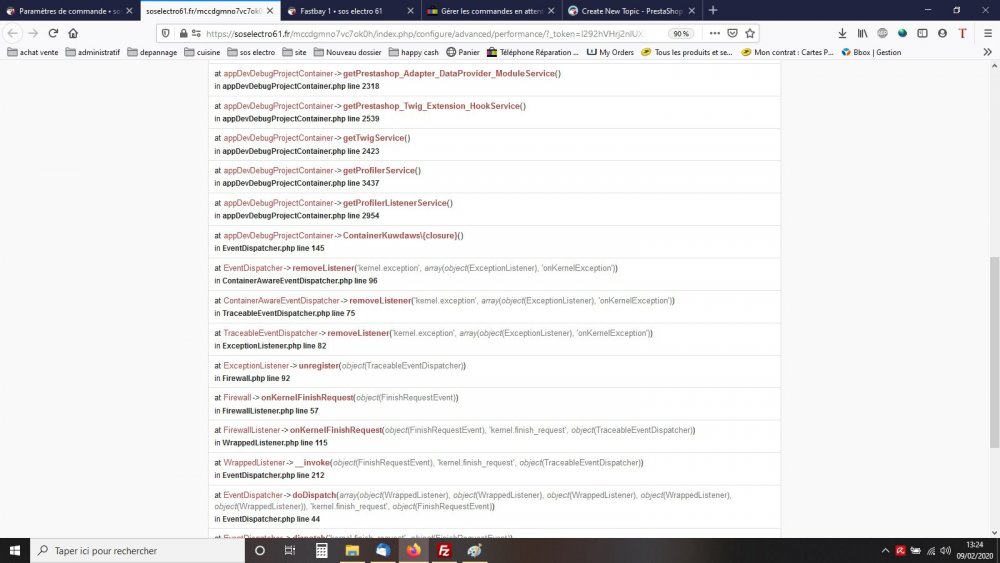Screen dimensions: 1000x563
Task: Click getTwigService() in the stack trace
Action: [x=376, y=138]
